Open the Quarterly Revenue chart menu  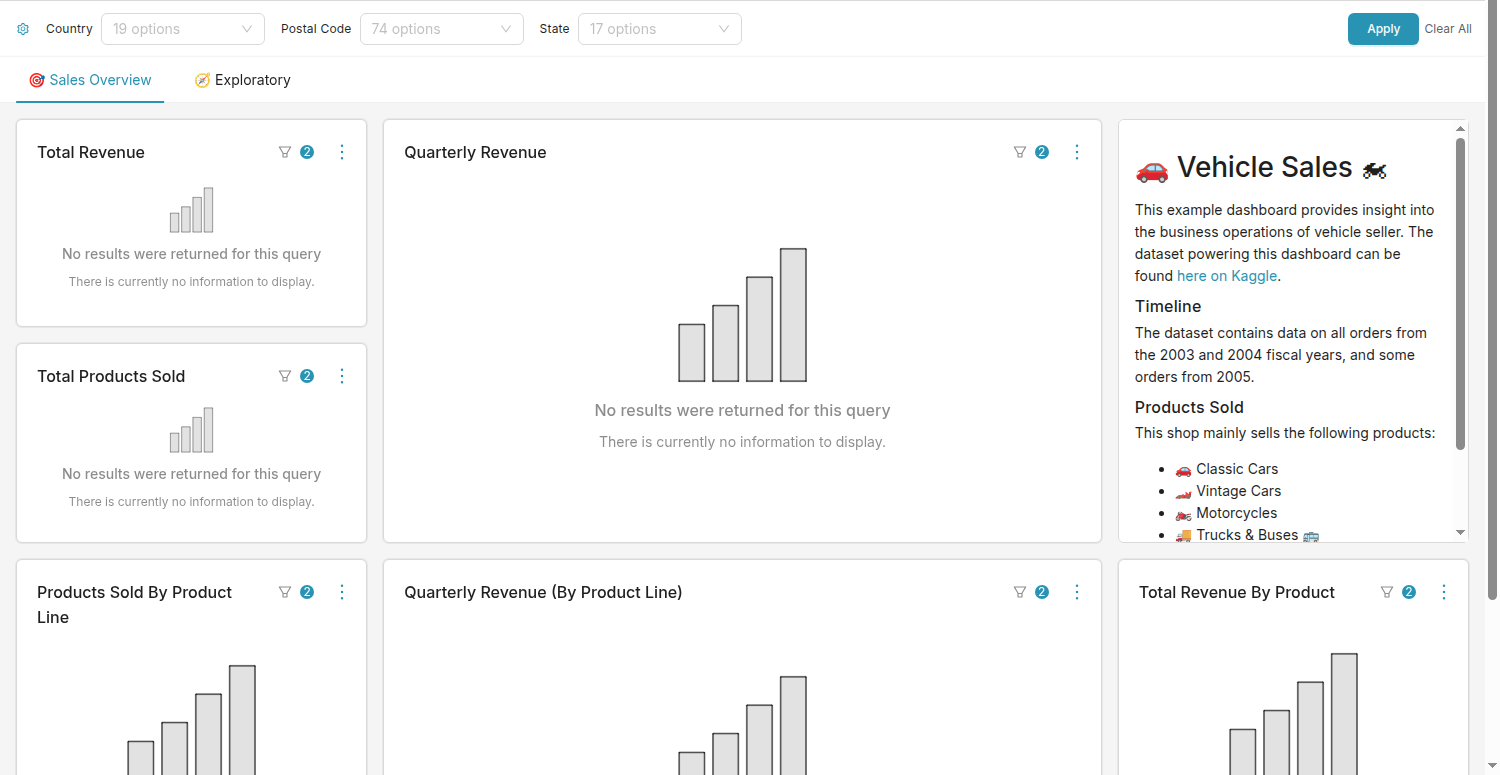click(x=1077, y=152)
